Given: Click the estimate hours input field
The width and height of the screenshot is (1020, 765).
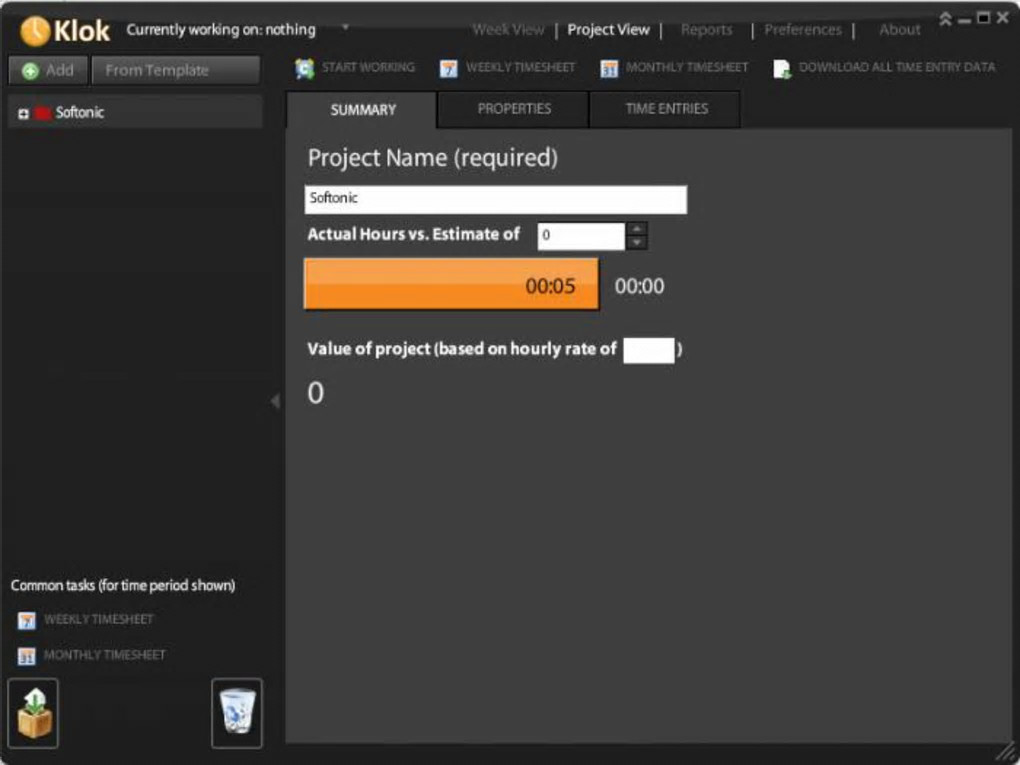Looking at the screenshot, I should click(x=582, y=236).
